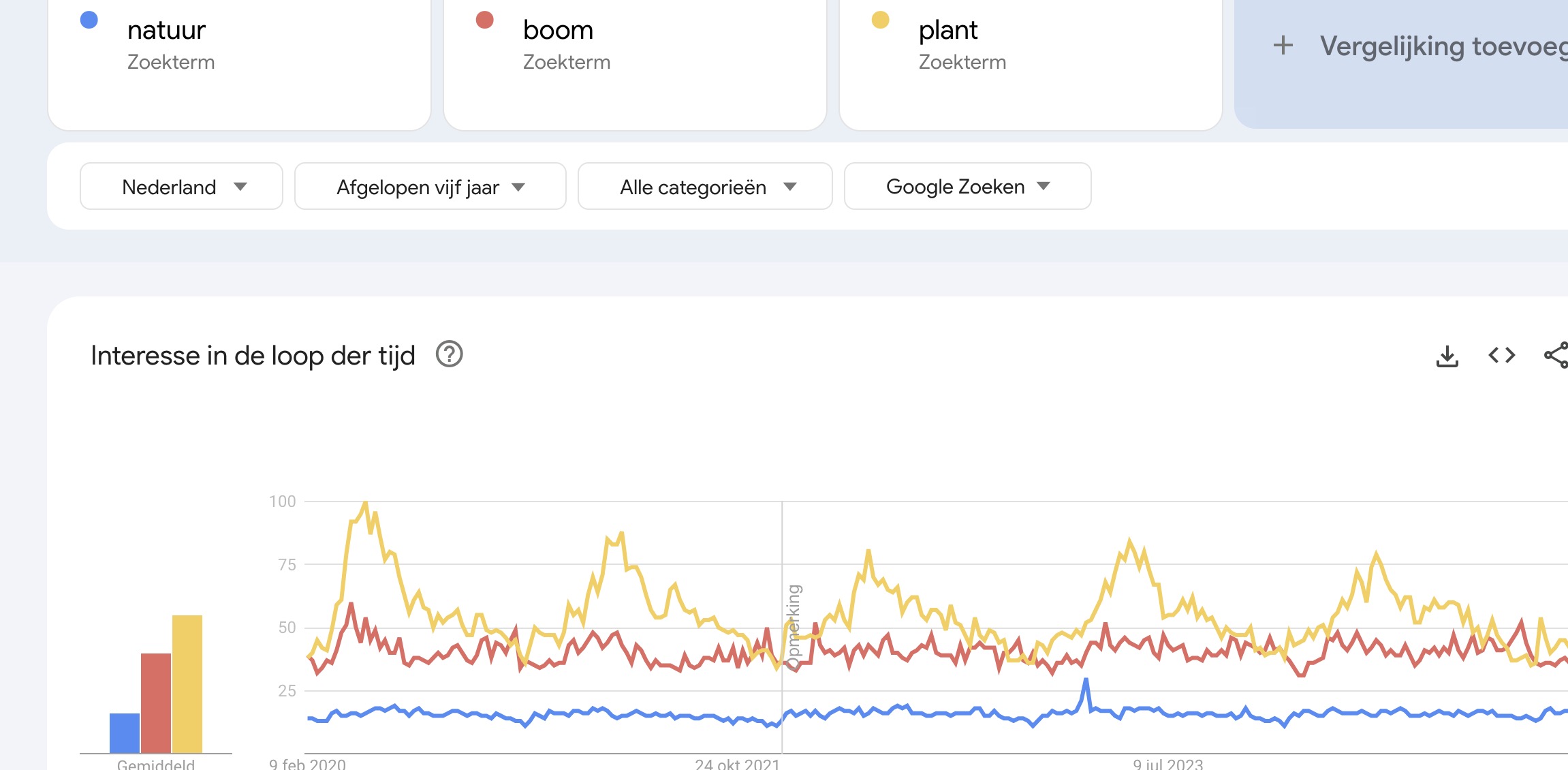1568x770 pixels.
Task: Click the blue natuur average bar
Action: coord(125,733)
